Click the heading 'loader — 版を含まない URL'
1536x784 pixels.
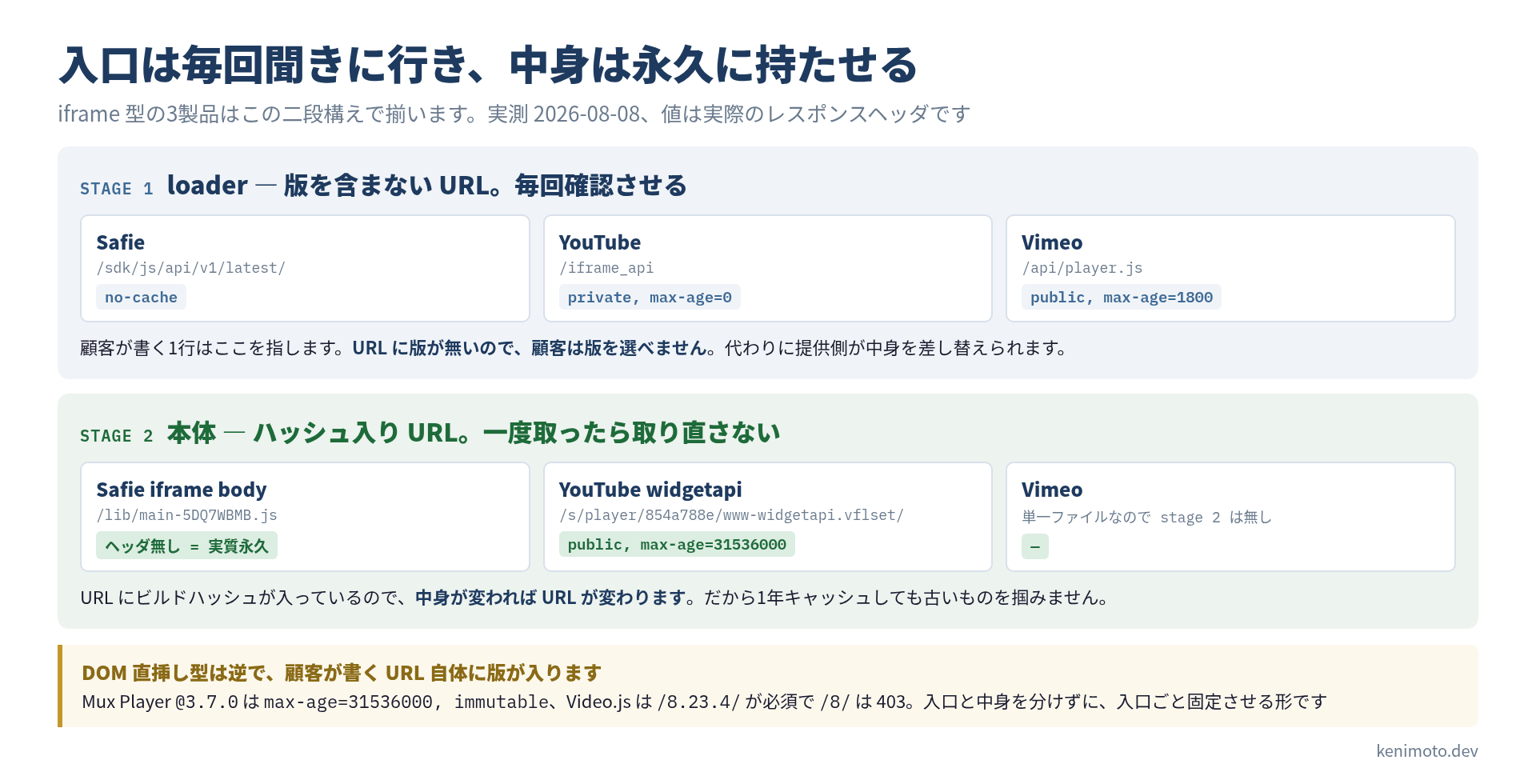426,186
